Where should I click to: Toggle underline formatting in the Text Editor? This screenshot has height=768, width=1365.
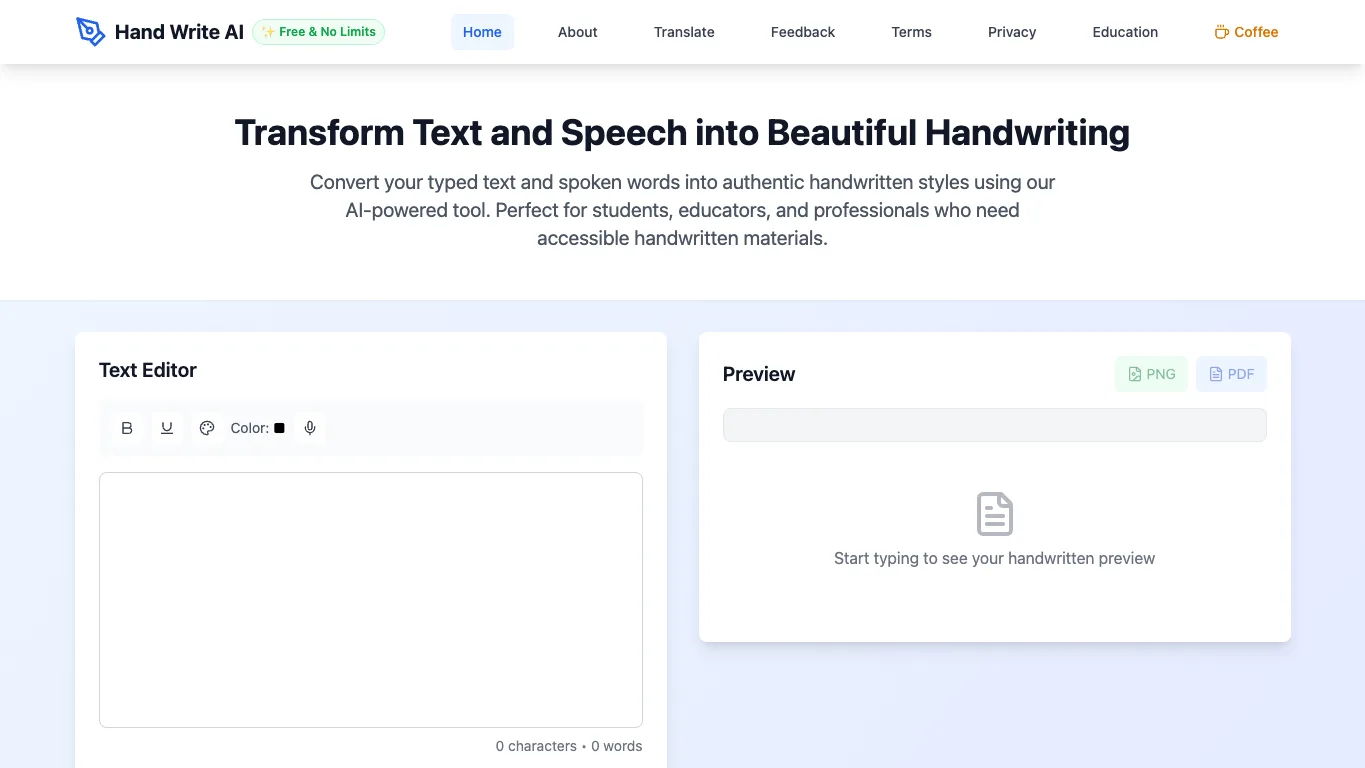[x=167, y=428]
